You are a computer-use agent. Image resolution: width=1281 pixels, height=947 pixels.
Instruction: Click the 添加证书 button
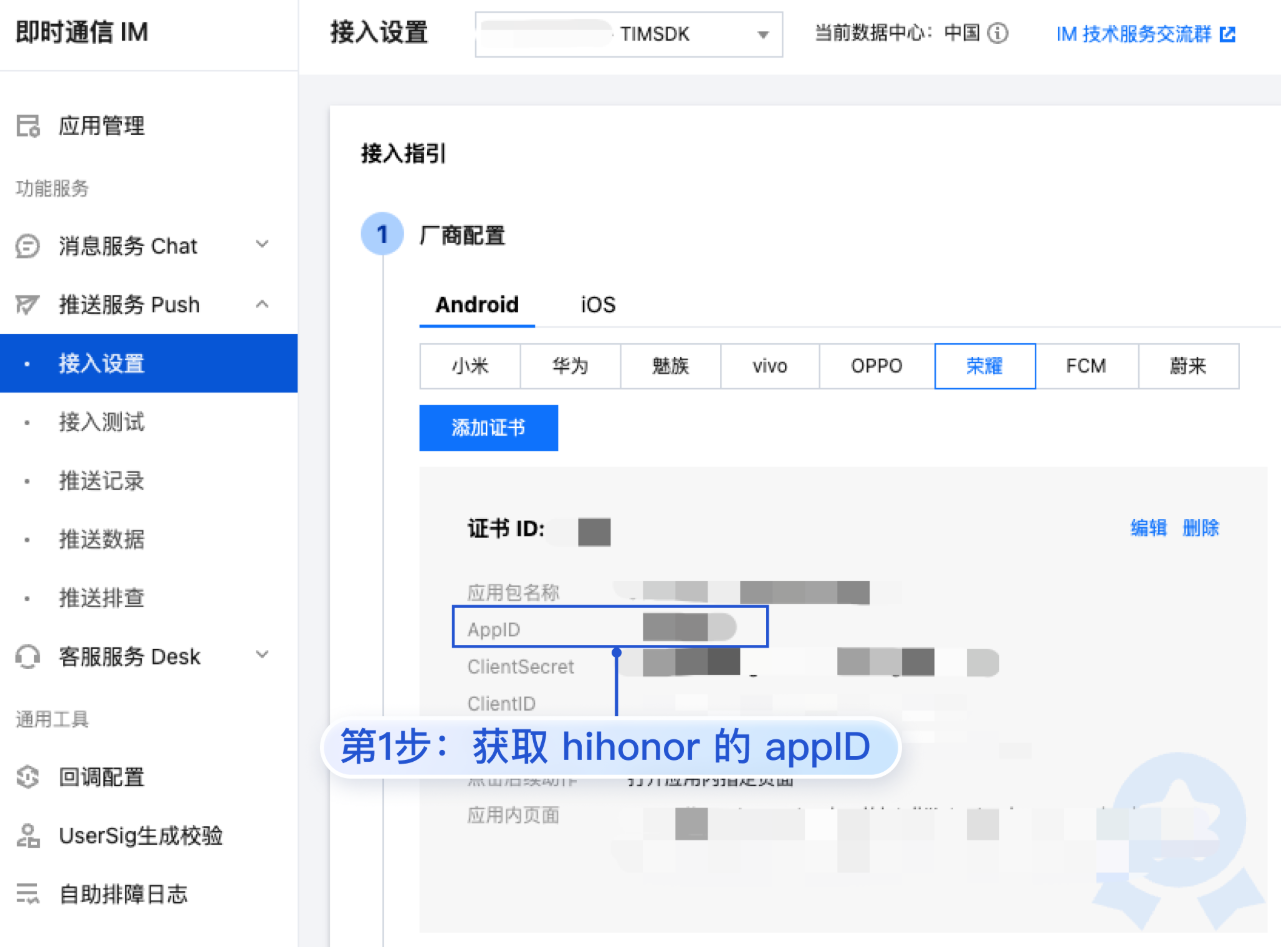tap(488, 428)
